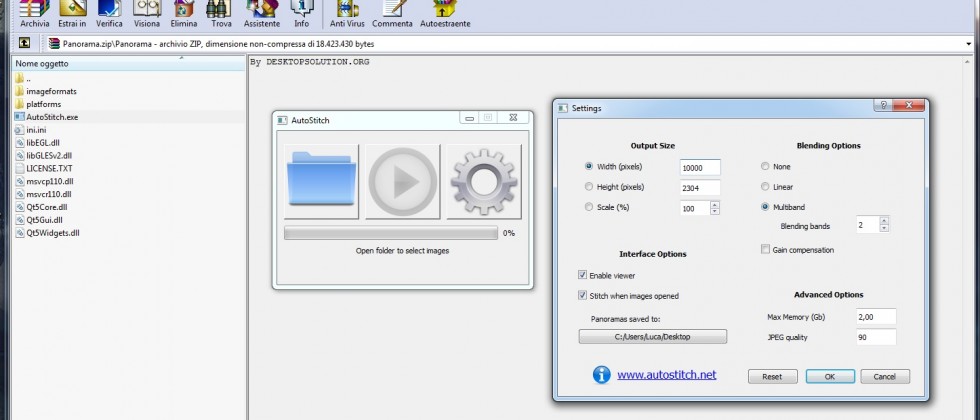The height and width of the screenshot is (420, 980).
Task: Uncheck the Enable viewer checkbox
Action: (x=583, y=275)
